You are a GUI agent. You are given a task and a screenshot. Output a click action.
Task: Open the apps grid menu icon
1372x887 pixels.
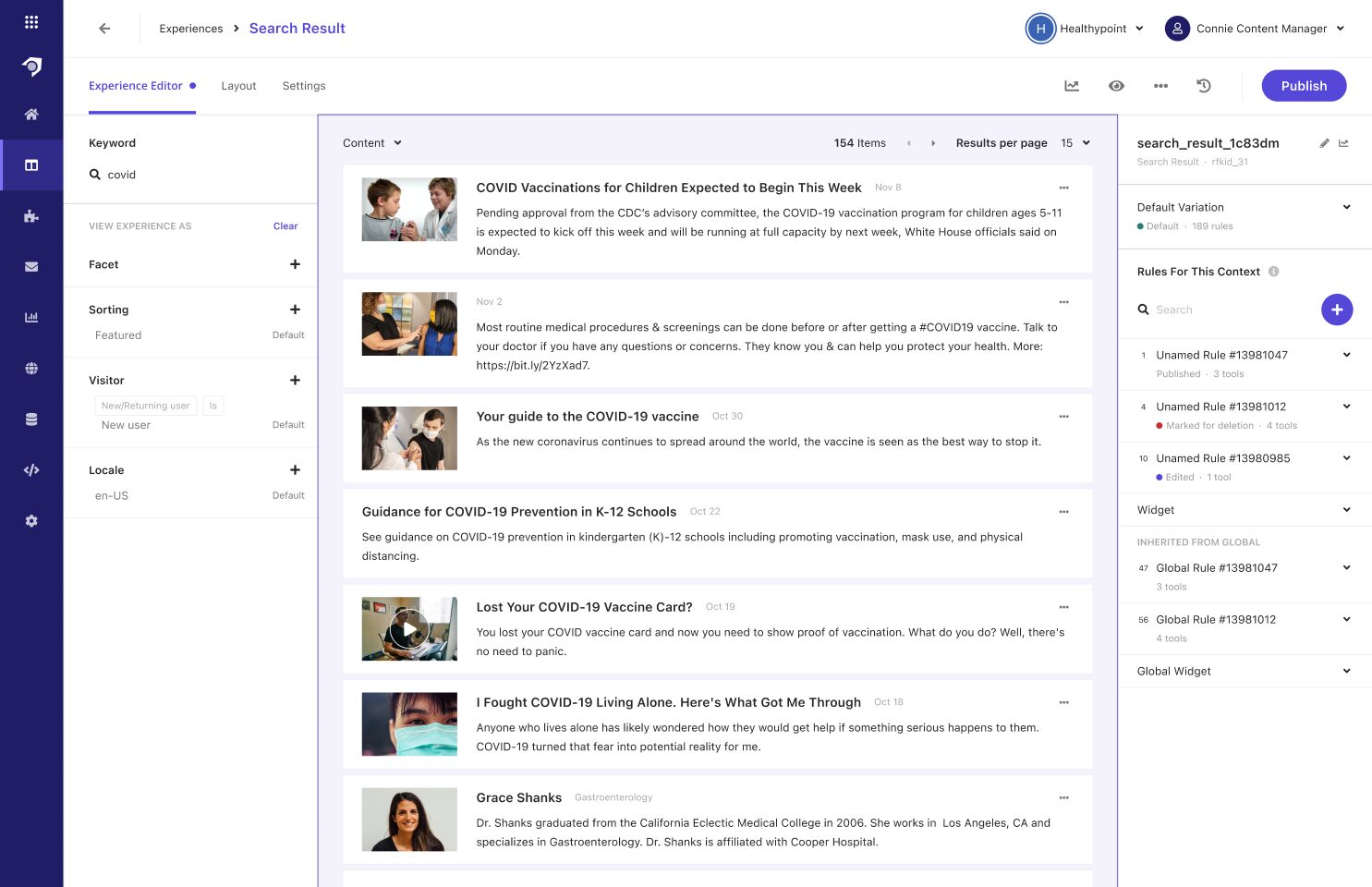[31, 21]
